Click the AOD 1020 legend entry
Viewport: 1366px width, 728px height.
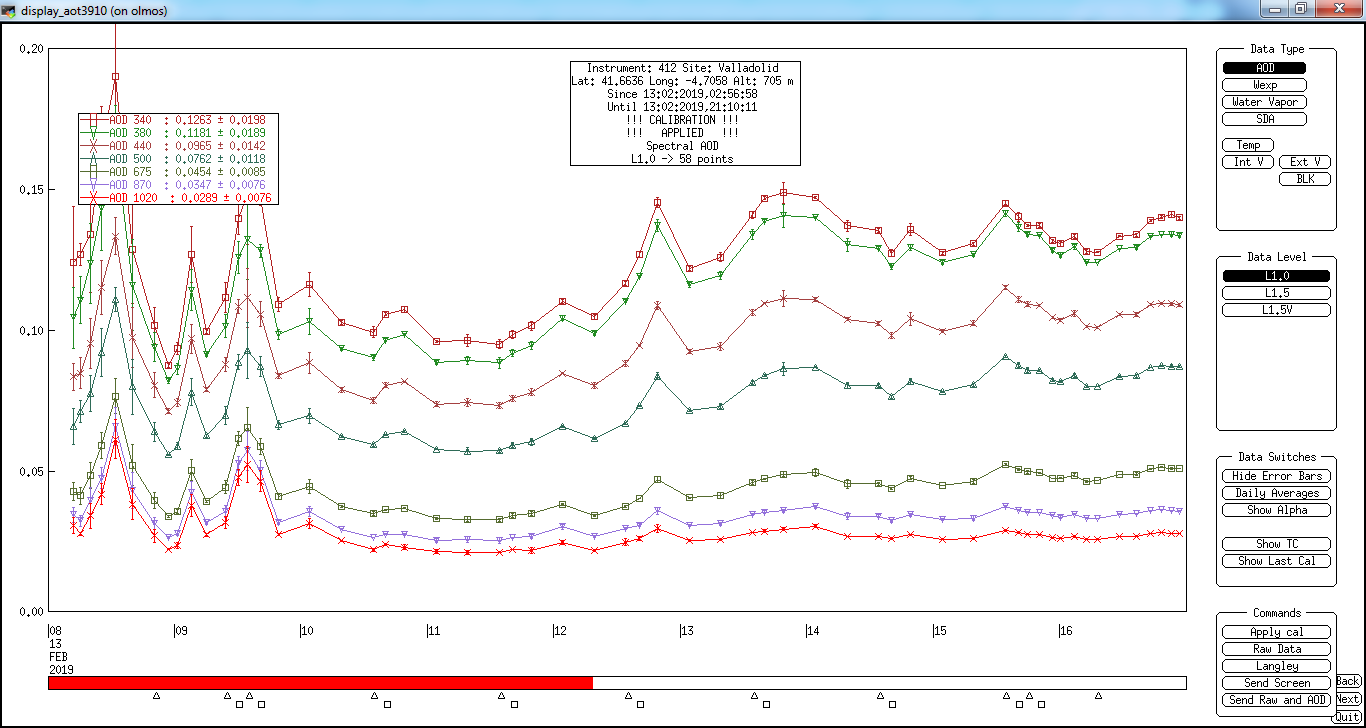point(178,198)
